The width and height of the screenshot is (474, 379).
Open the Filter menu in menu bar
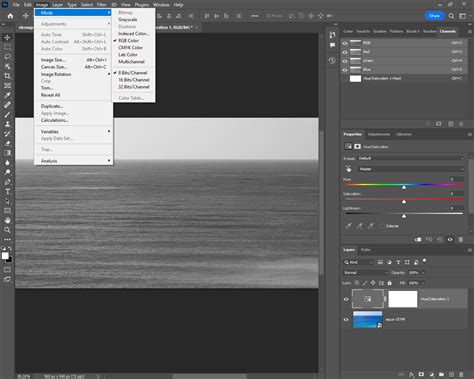[x=102, y=5]
